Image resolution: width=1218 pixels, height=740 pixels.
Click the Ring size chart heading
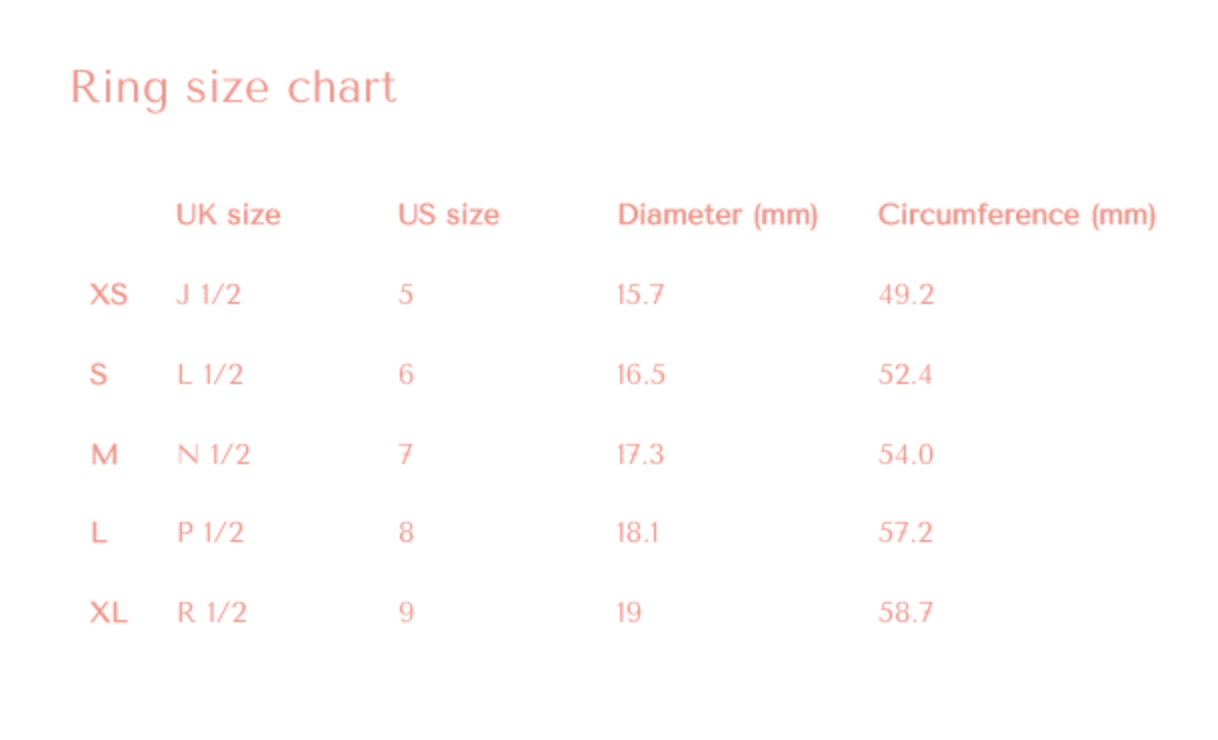(x=233, y=88)
